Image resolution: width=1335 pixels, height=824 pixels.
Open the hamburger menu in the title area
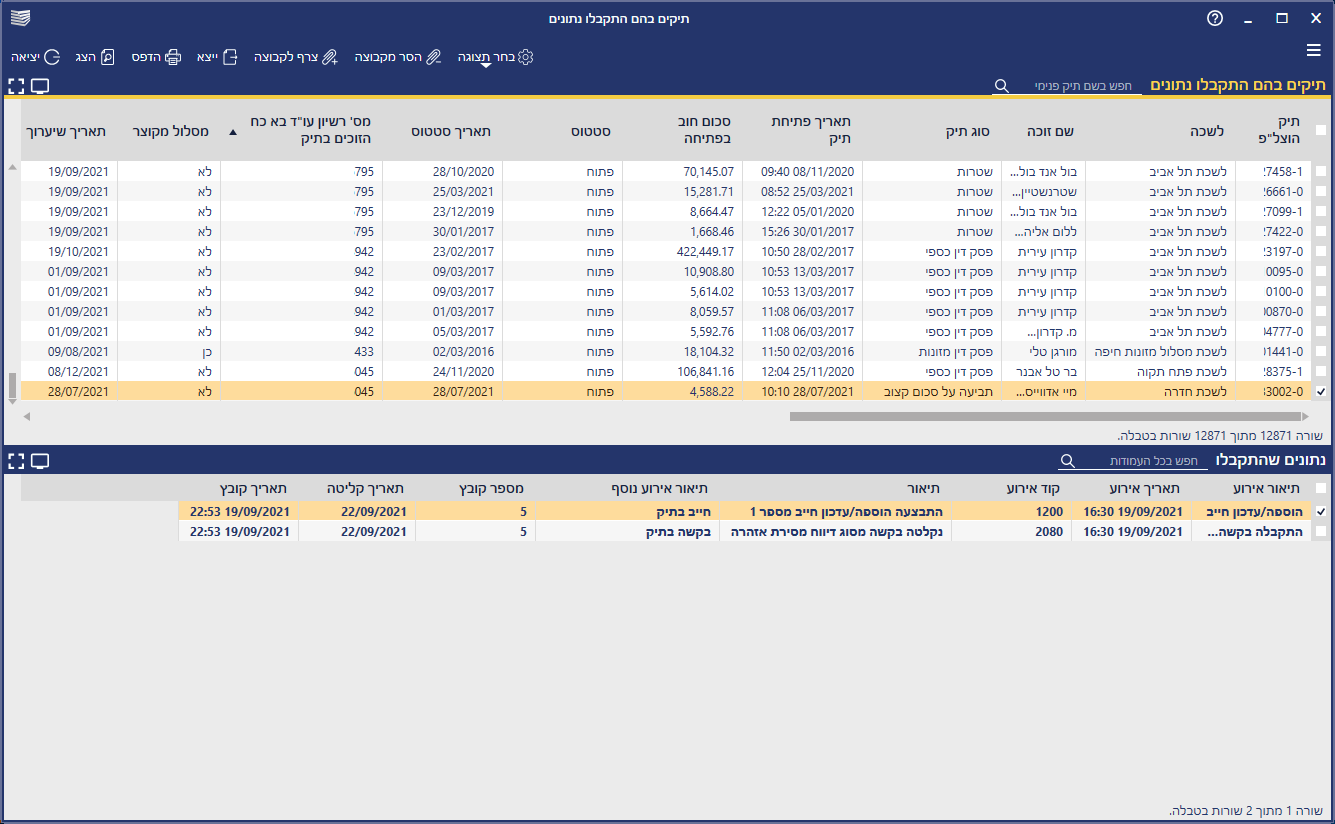(1314, 50)
